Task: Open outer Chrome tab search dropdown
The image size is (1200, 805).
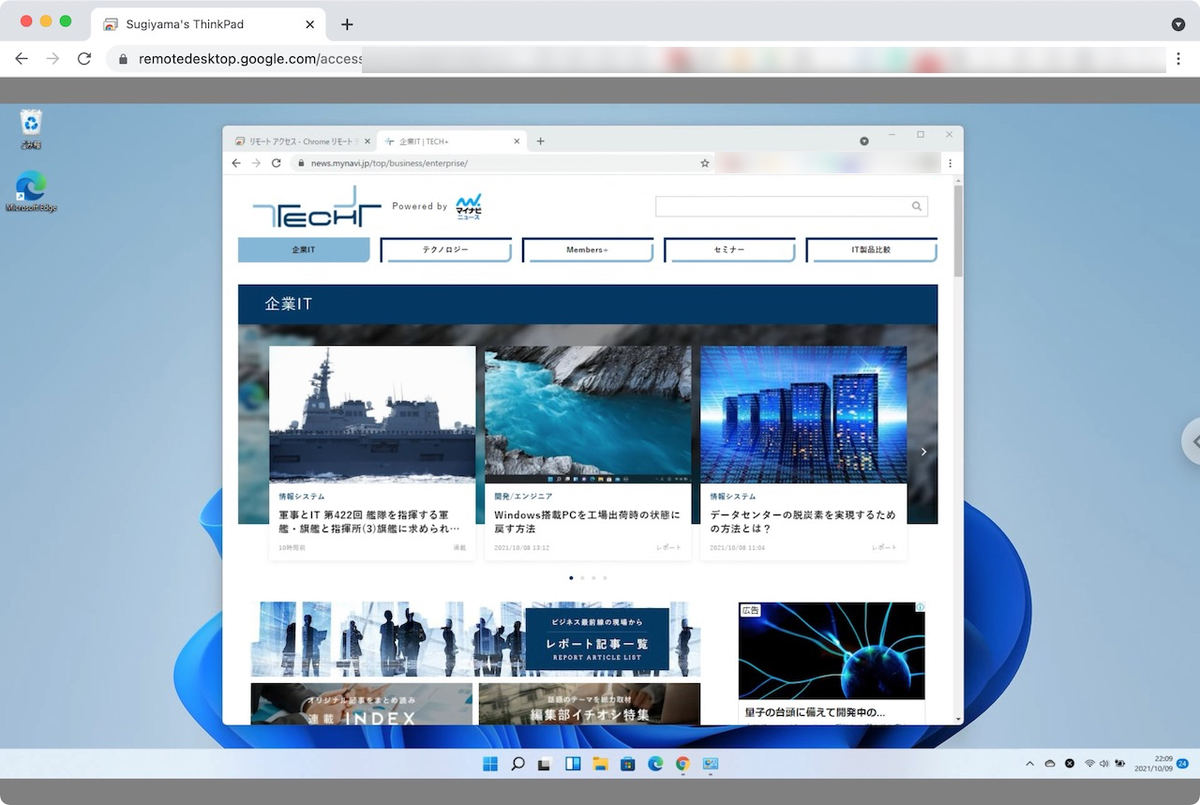Action: pos(1178,24)
